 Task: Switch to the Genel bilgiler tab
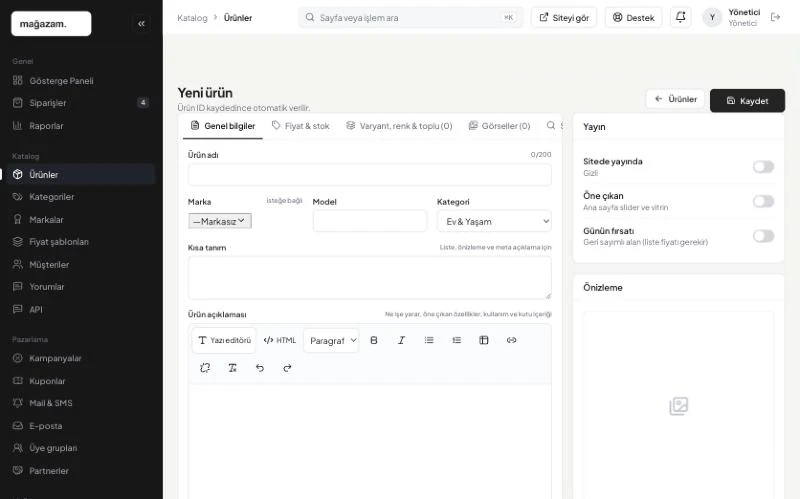[223, 126]
